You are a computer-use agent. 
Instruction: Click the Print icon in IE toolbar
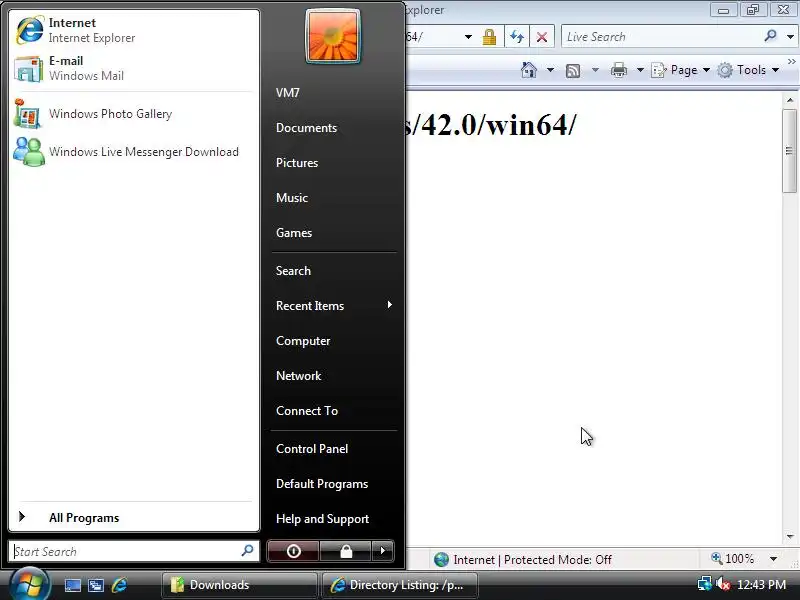[x=619, y=70]
